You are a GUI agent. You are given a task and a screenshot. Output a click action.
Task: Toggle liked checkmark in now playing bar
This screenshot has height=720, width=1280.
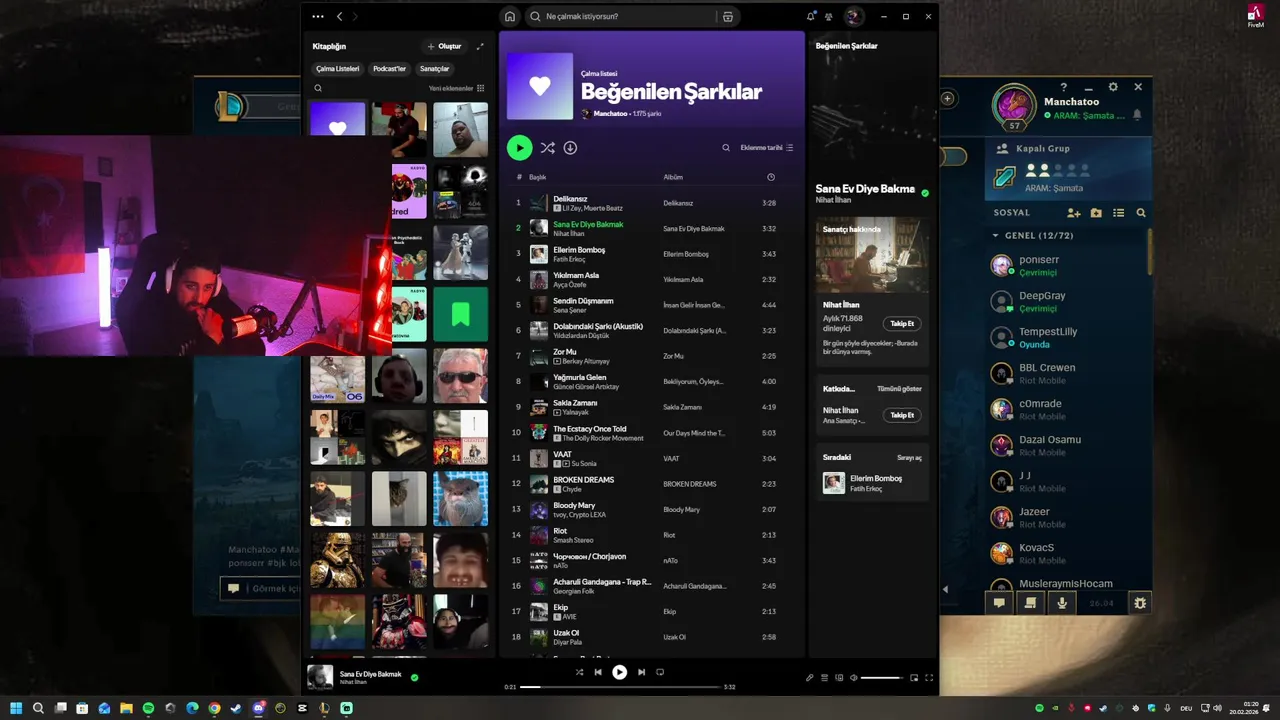pyautogui.click(x=415, y=677)
